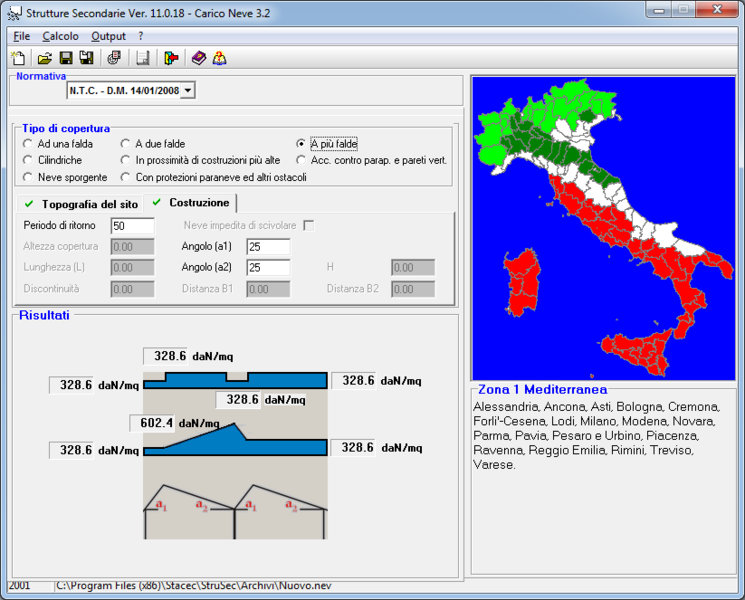Switch to the Topografia del sito tab
Image resolution: width=745 pixels, height=600 pixels.
81,204
